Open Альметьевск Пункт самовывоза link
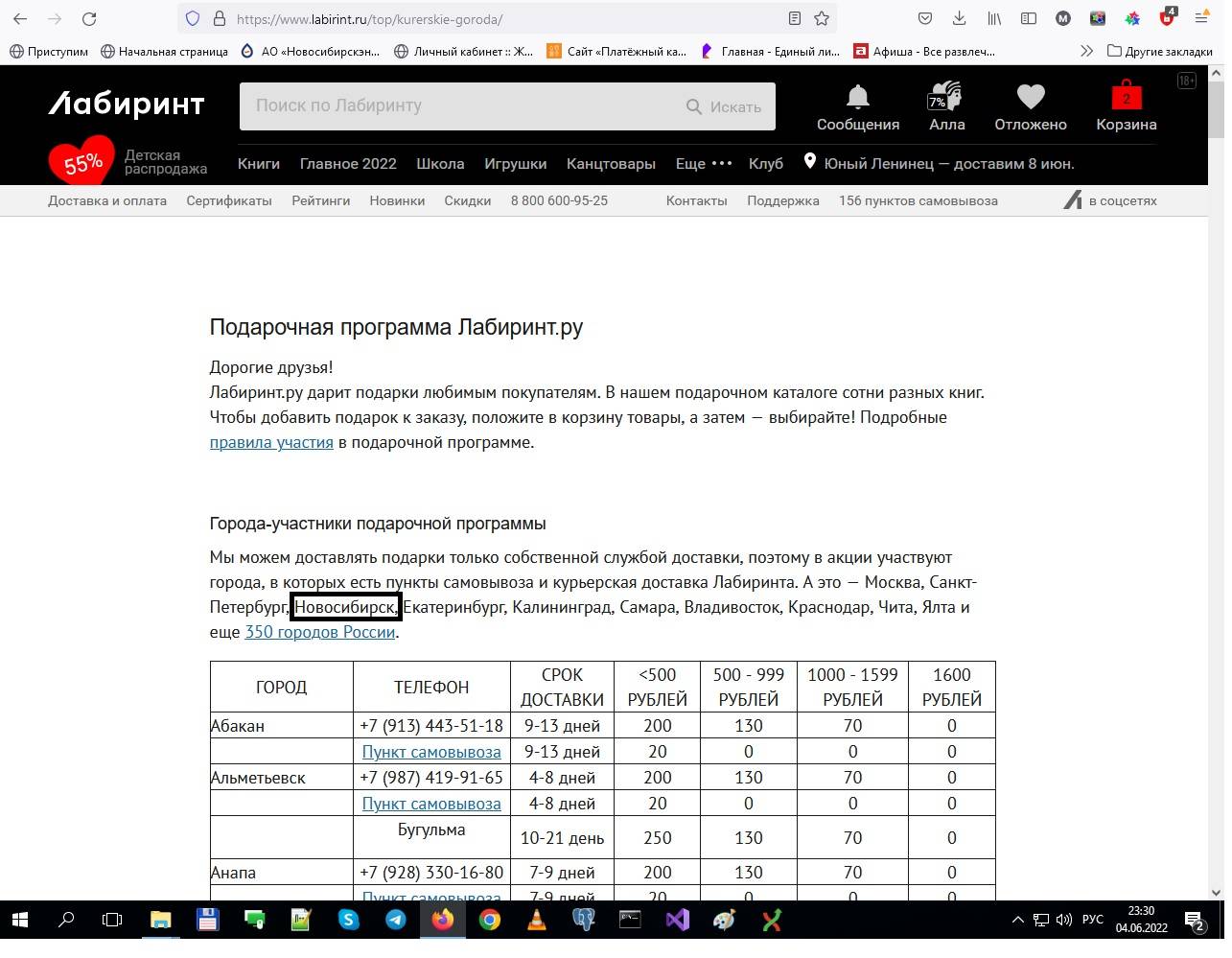1232x958 pixels. click(x=431, y=804)
